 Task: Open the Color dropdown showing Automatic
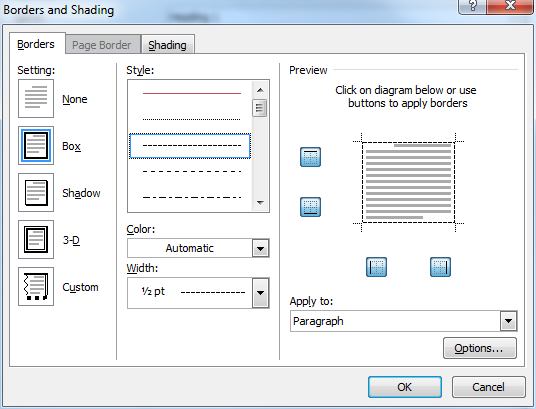tap(198, 248)
